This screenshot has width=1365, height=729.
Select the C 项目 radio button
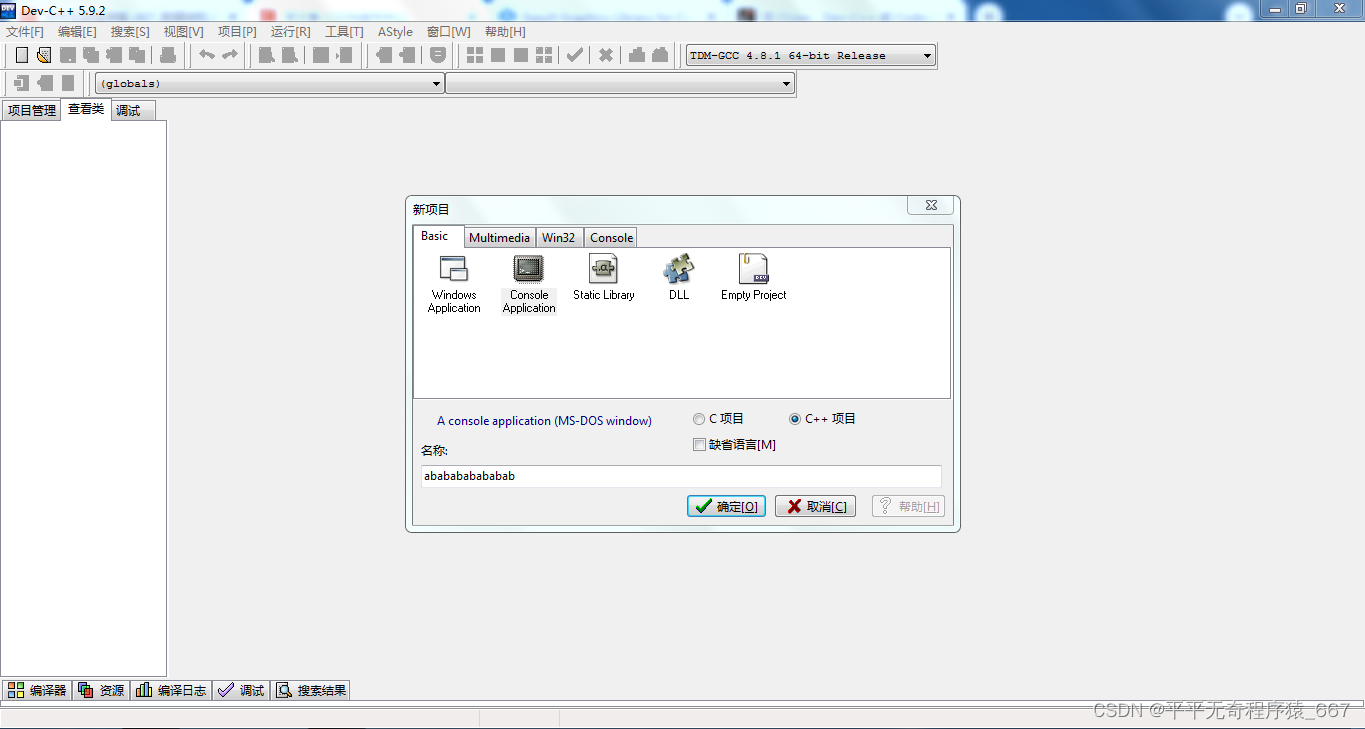(699, 419)
